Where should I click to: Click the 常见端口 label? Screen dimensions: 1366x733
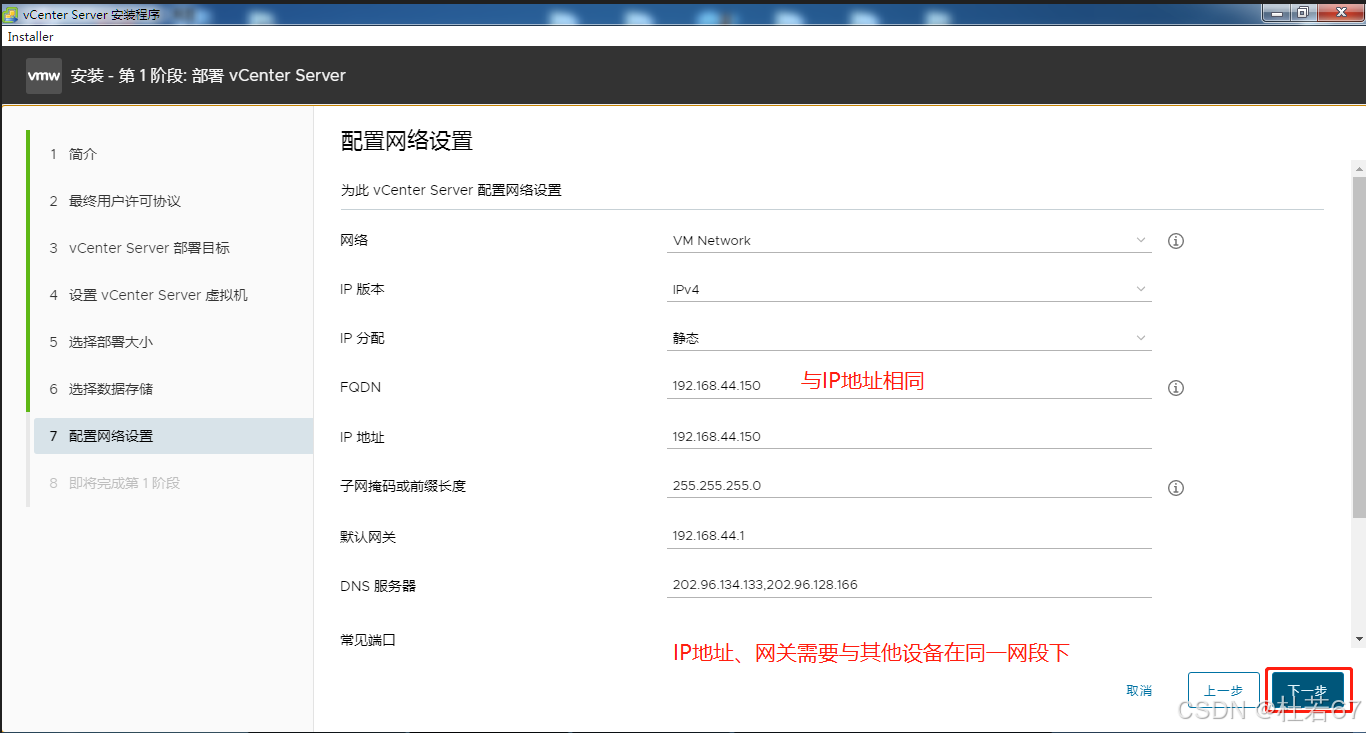tap(368, 640)
